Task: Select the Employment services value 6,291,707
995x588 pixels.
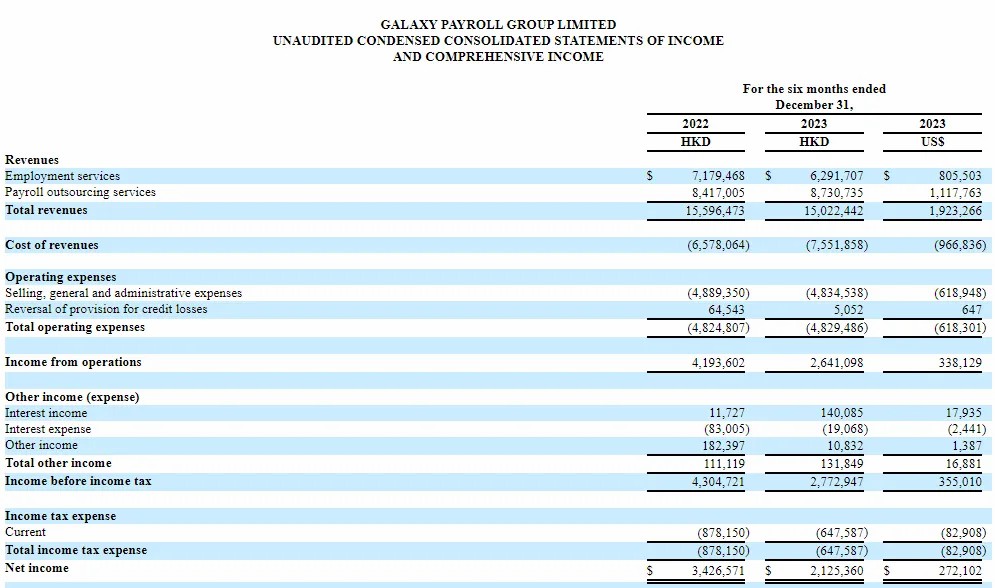Action: pyautogui.click(x=836, y=176)
